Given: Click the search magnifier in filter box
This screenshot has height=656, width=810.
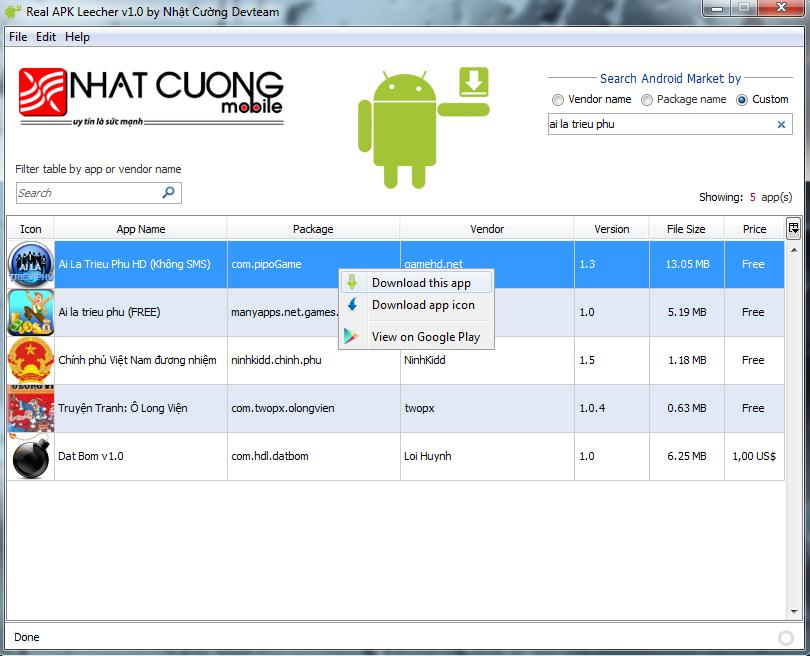Looking at the screenshot, I should click(168, 193).
